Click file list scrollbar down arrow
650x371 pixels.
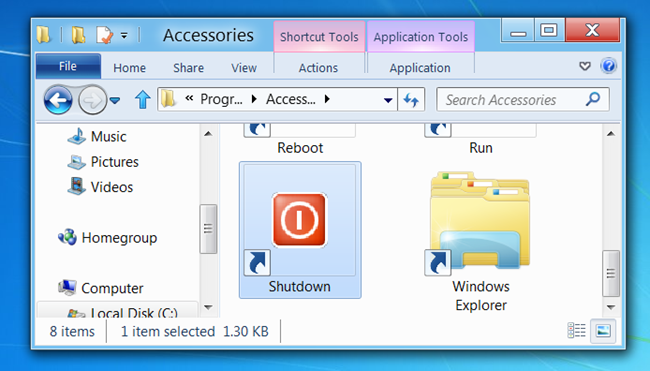[x=611, y=307]
